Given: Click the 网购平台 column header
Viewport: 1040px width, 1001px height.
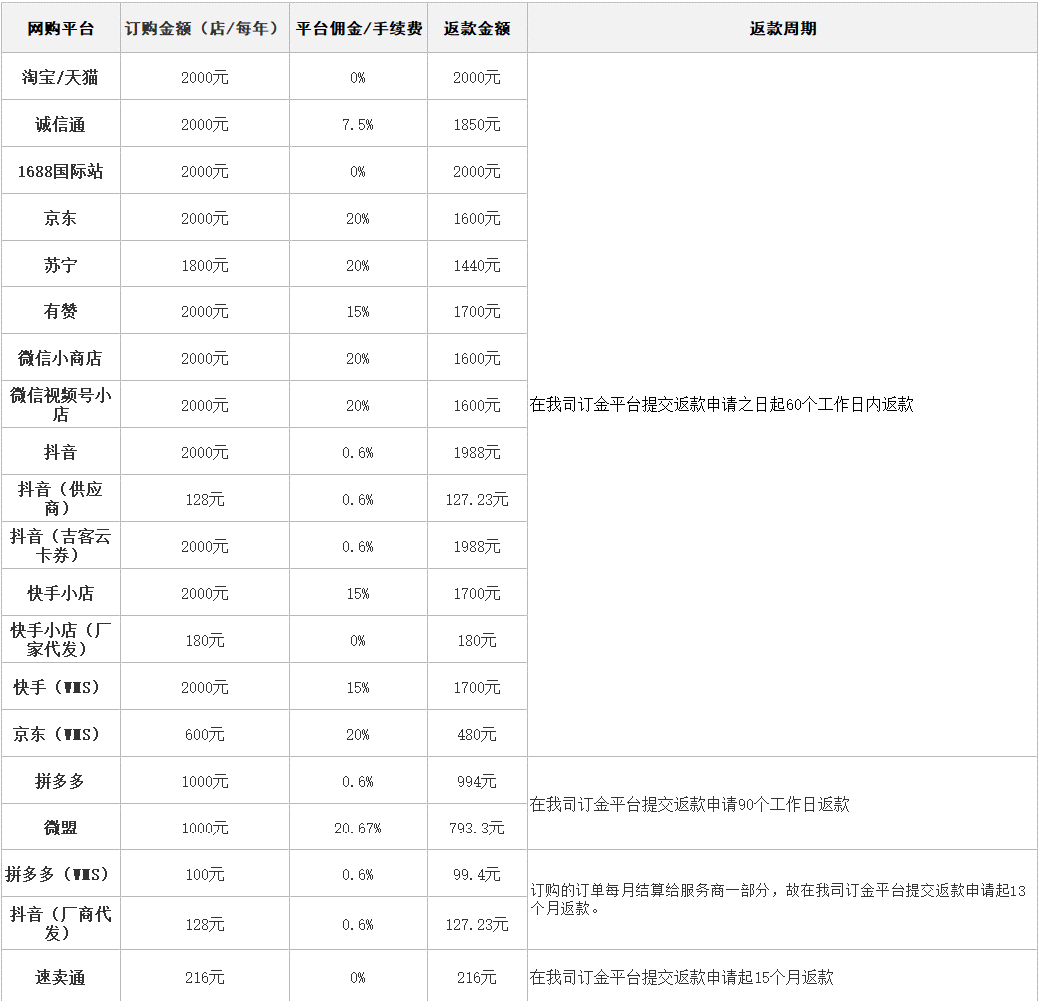Looking at the screenshot, I should coord(60,29).
